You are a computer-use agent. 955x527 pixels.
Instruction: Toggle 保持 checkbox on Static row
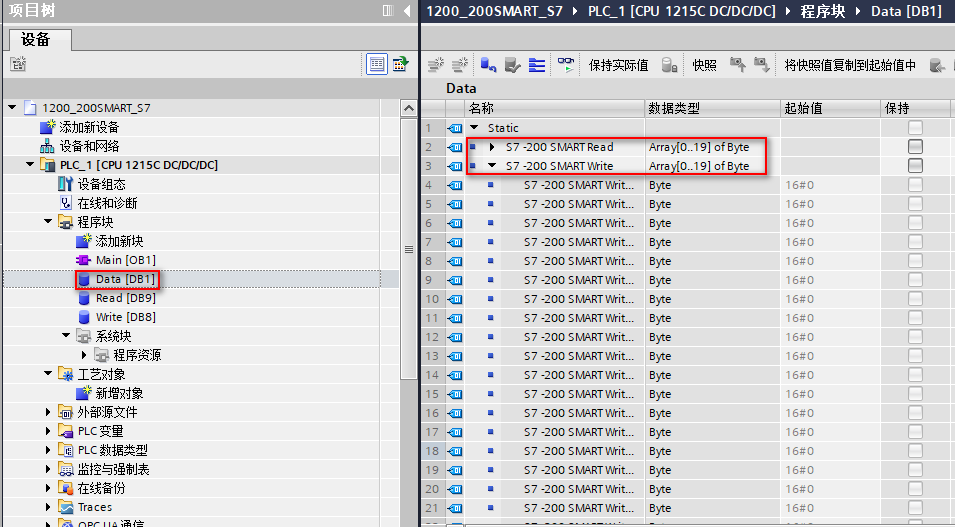[915, 128]
